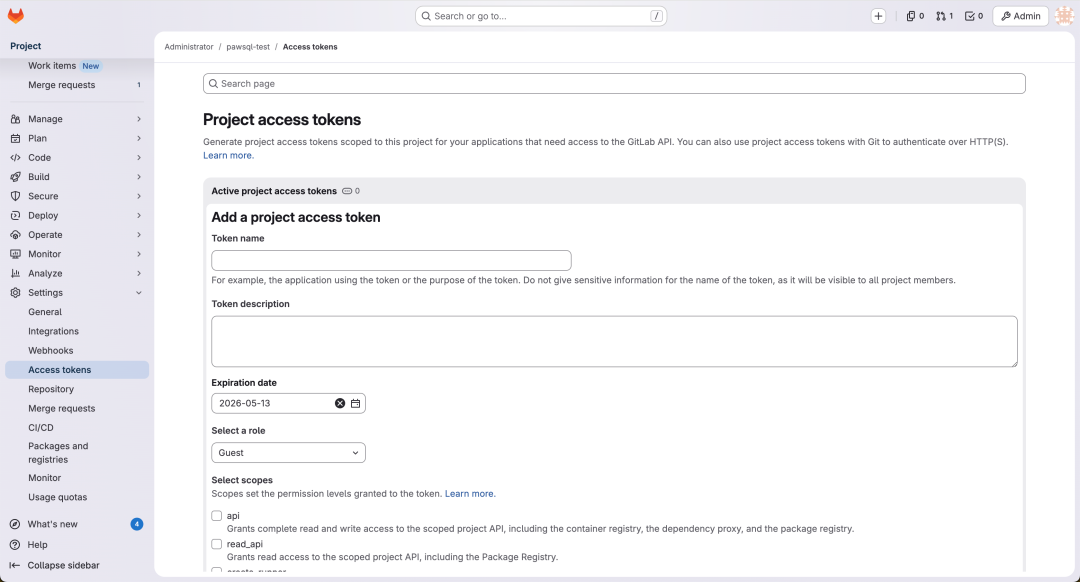Click the slash shortcut key icon

[656, 16]
